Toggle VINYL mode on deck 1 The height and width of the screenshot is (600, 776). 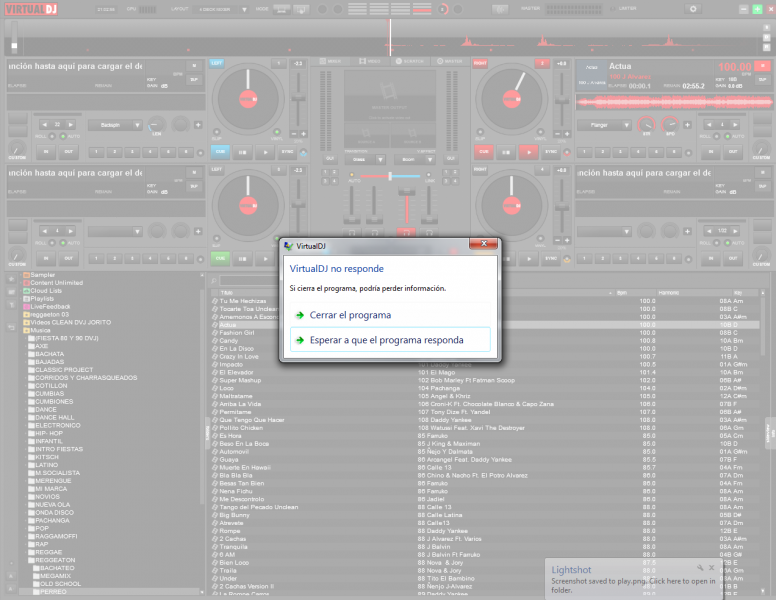point(277,132)
